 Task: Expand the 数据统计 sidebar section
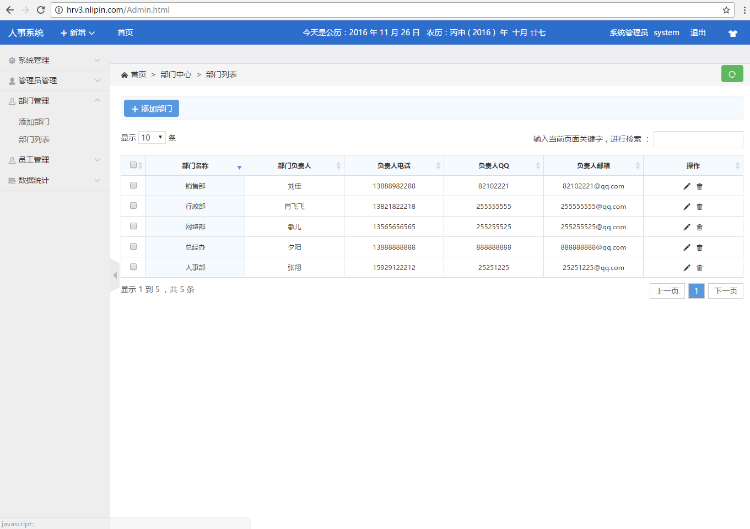coord(55,180)
